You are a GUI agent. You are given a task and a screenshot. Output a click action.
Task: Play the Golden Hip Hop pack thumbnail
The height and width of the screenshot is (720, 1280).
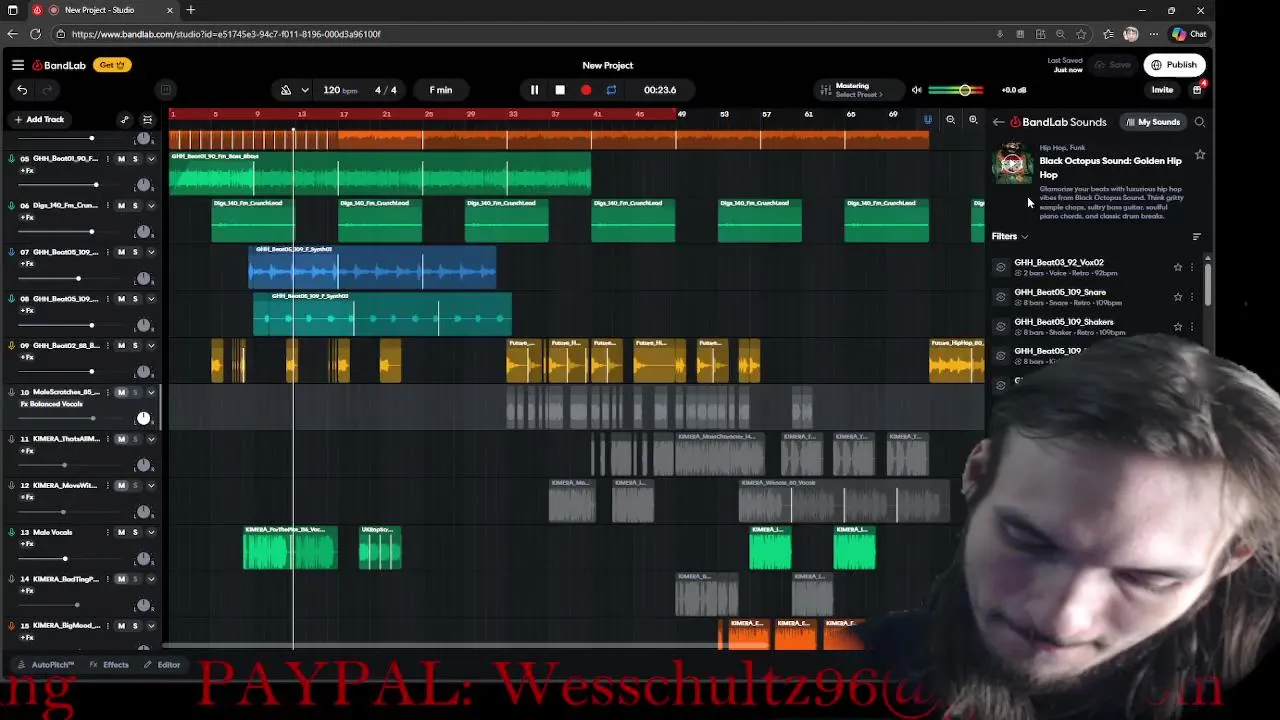pyautogui.click(x=1012, y=163)
